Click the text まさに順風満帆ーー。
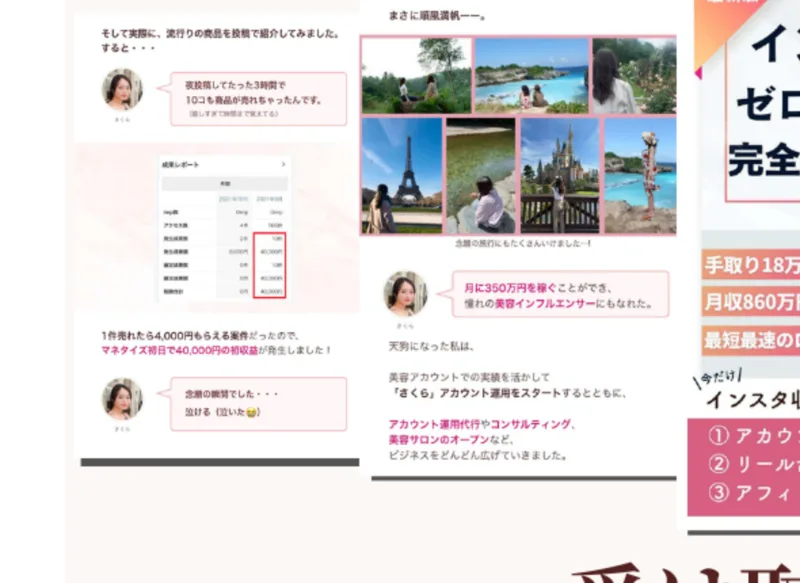This screenshot has width=800, height=583. 437,16
